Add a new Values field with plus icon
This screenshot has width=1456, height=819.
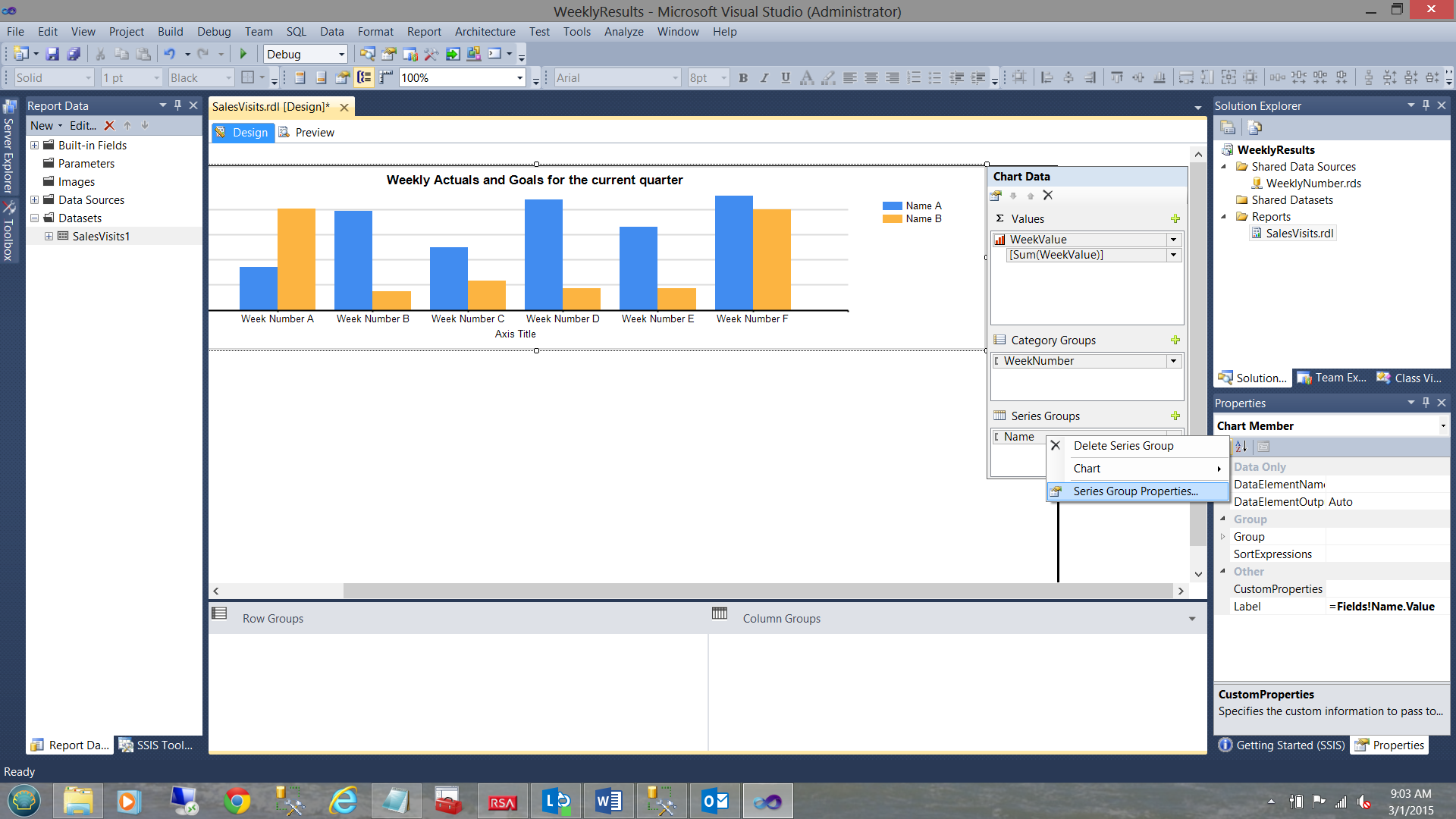tap(1175, 218)
